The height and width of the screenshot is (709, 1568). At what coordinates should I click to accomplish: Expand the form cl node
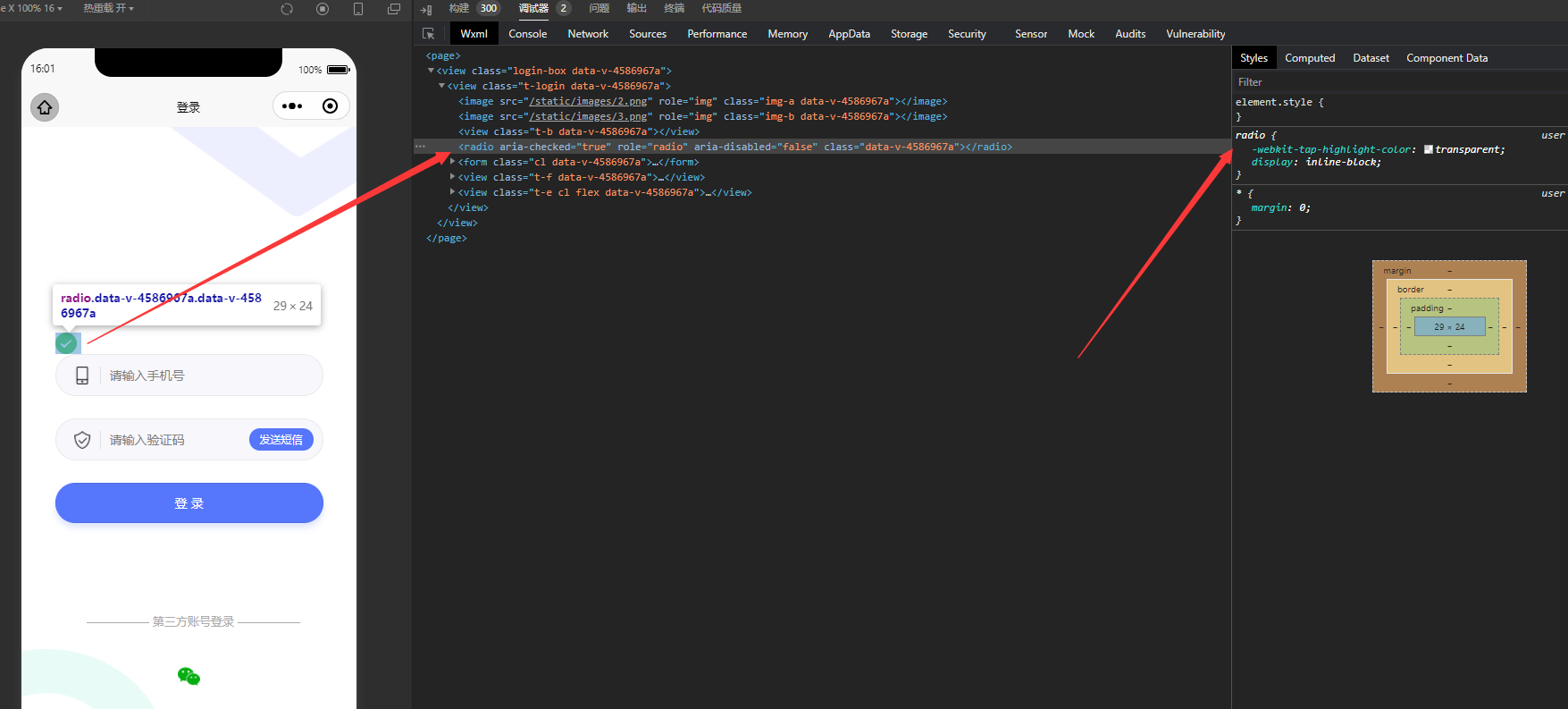click(453, 162)
